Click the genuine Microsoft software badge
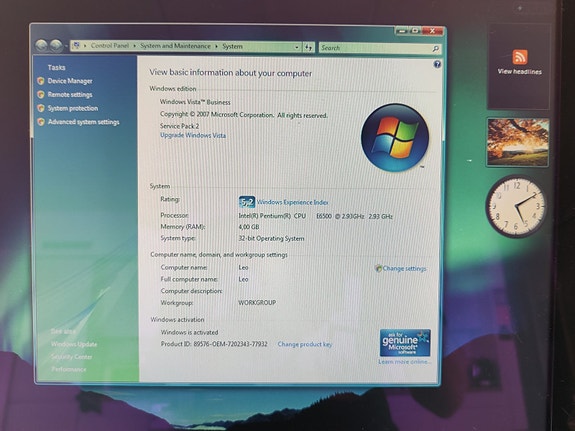 pyautogui.click(x=405, y=343)
